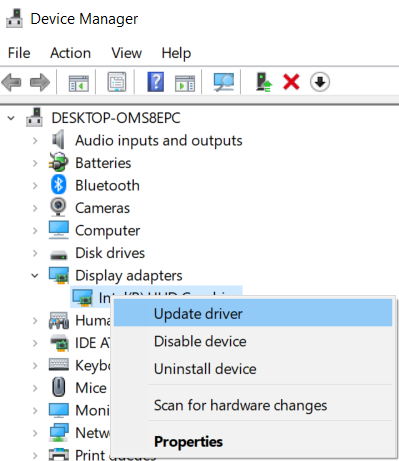Click the Show/Hide Console Tree toolbar icon
This screenshot has width=399, height=461.
[x=79, y=83]
